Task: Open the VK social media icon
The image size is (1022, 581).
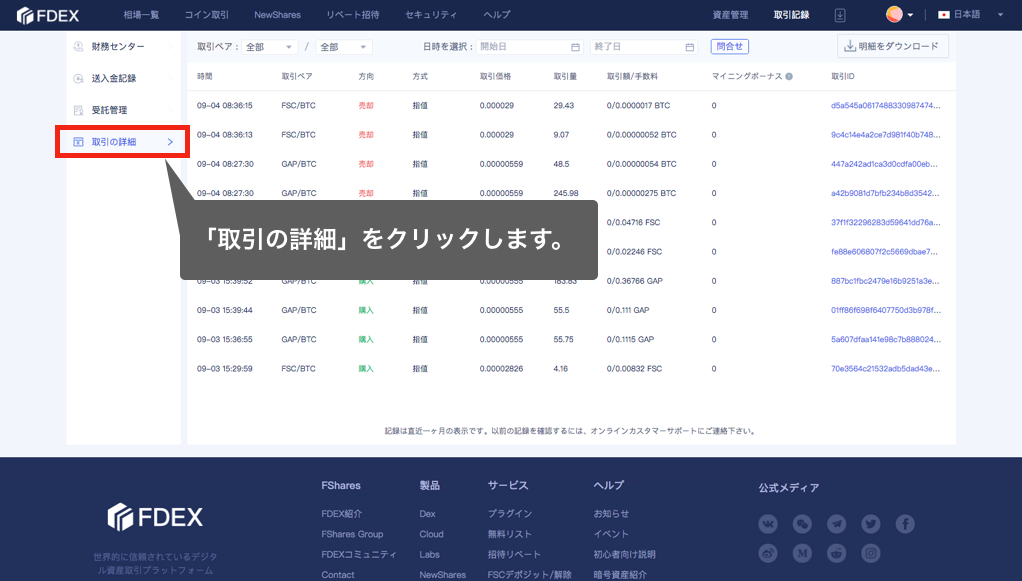Action: click(768, 524)
